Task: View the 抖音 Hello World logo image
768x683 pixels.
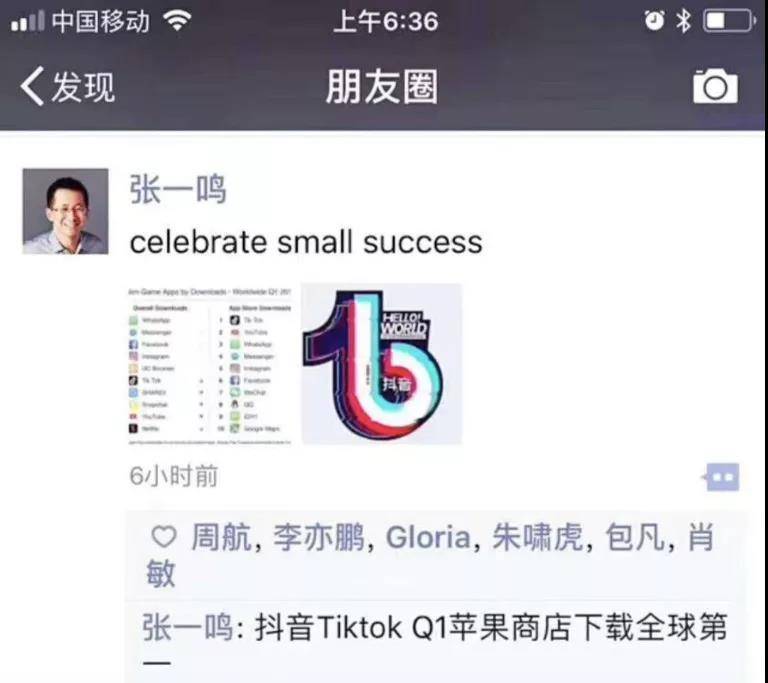Action: click(x=382, y=364)
